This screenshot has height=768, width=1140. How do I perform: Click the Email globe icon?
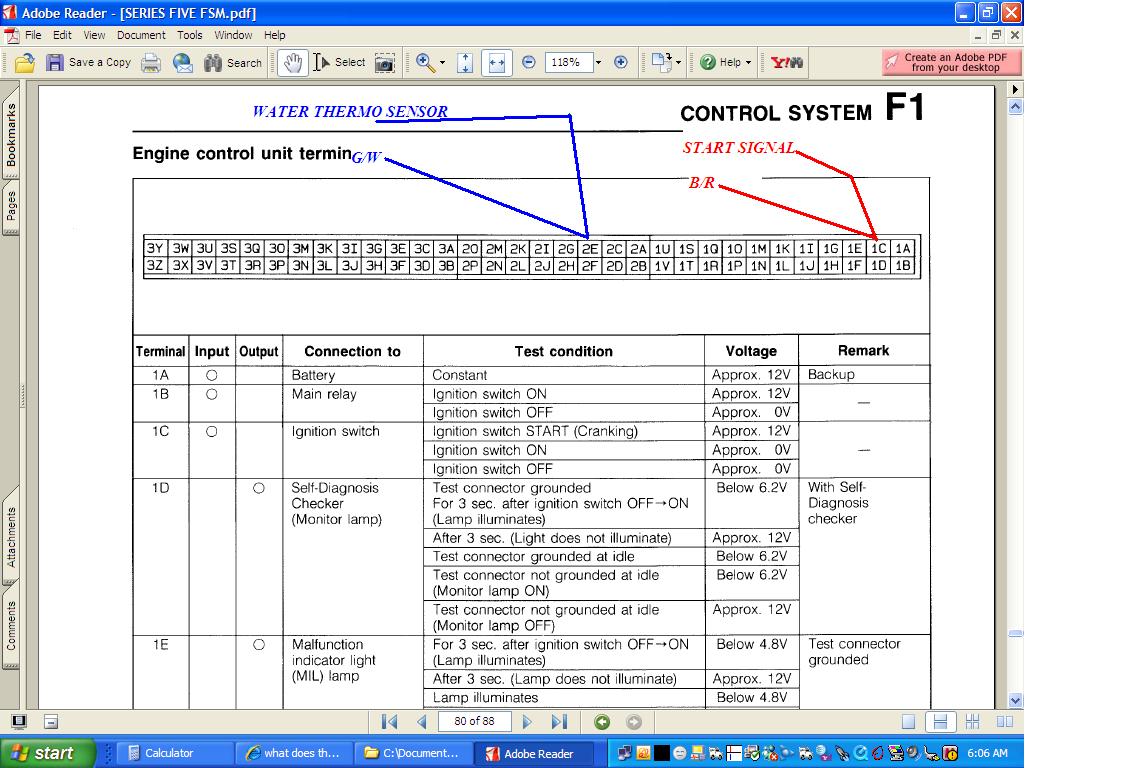pos(183,63)
